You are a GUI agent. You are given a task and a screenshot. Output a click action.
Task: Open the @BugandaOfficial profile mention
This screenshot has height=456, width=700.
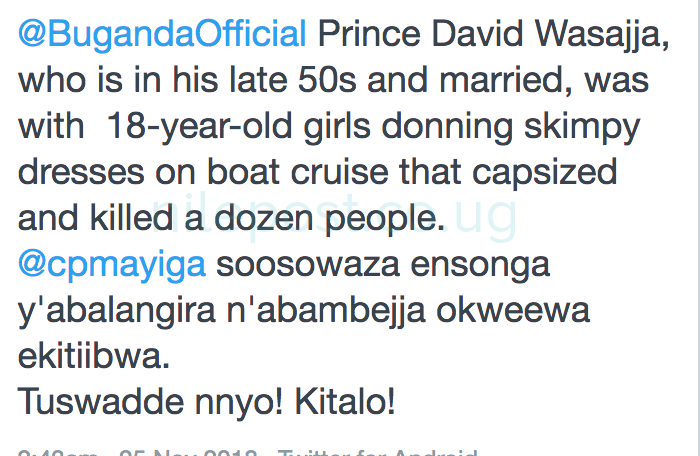click(x=162, y=35)
